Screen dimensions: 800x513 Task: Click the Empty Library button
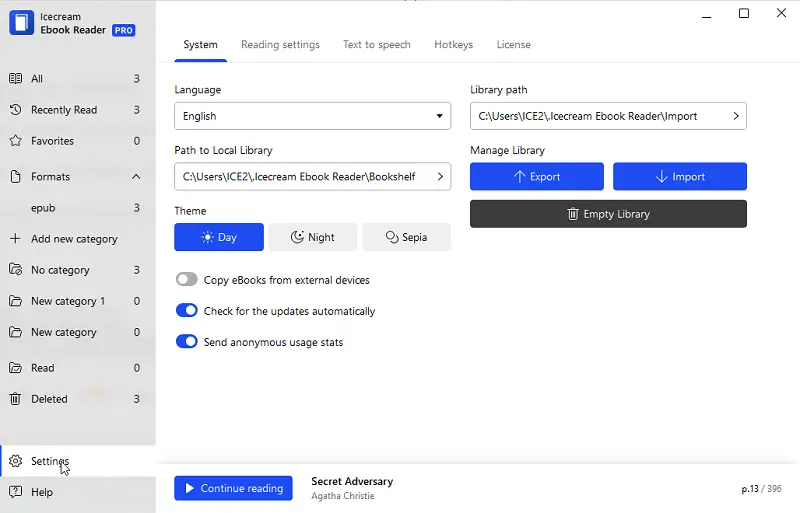click(x=608, y=214)
